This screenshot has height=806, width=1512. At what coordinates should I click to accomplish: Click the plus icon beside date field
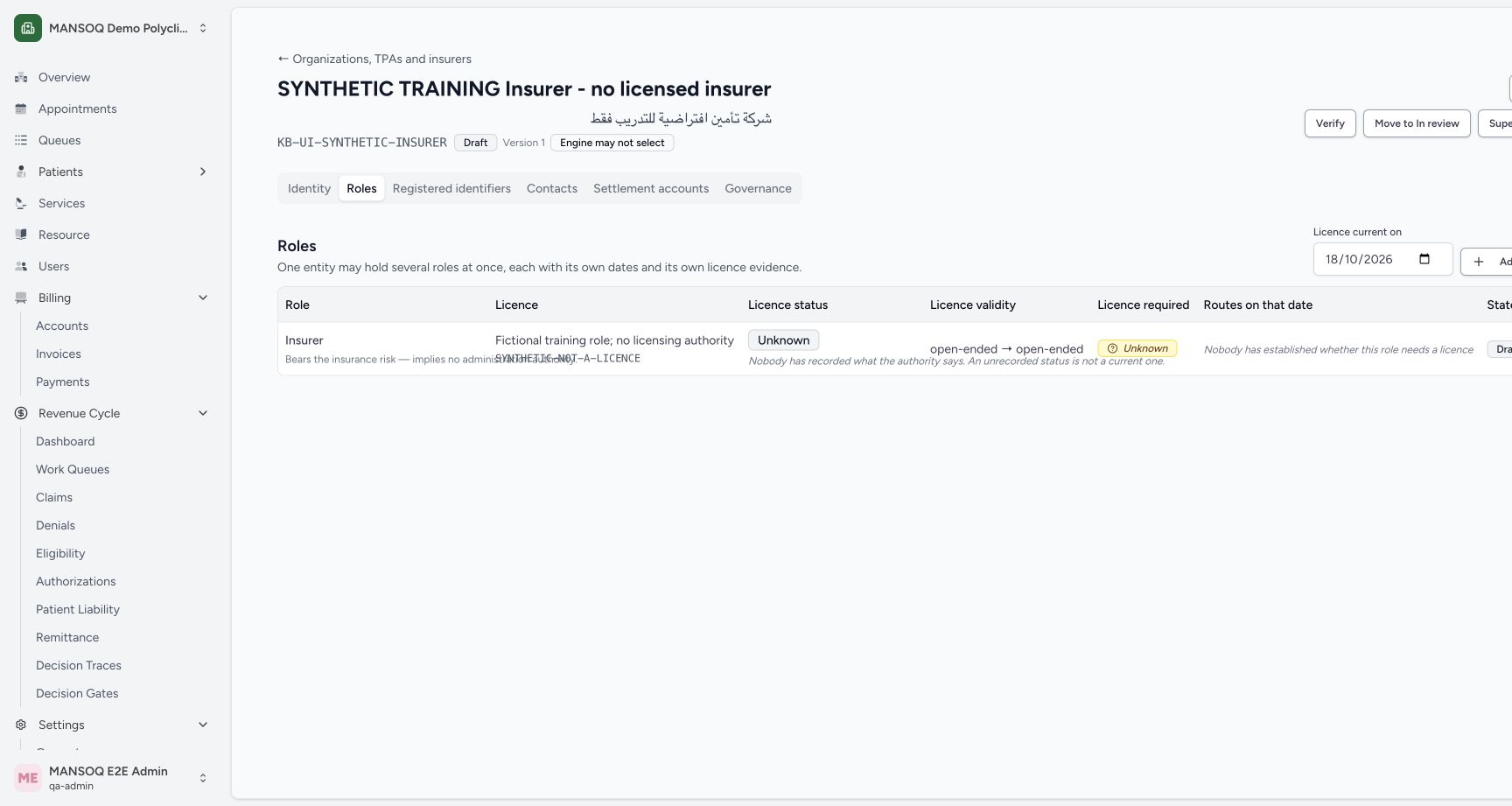(1479, 262)
